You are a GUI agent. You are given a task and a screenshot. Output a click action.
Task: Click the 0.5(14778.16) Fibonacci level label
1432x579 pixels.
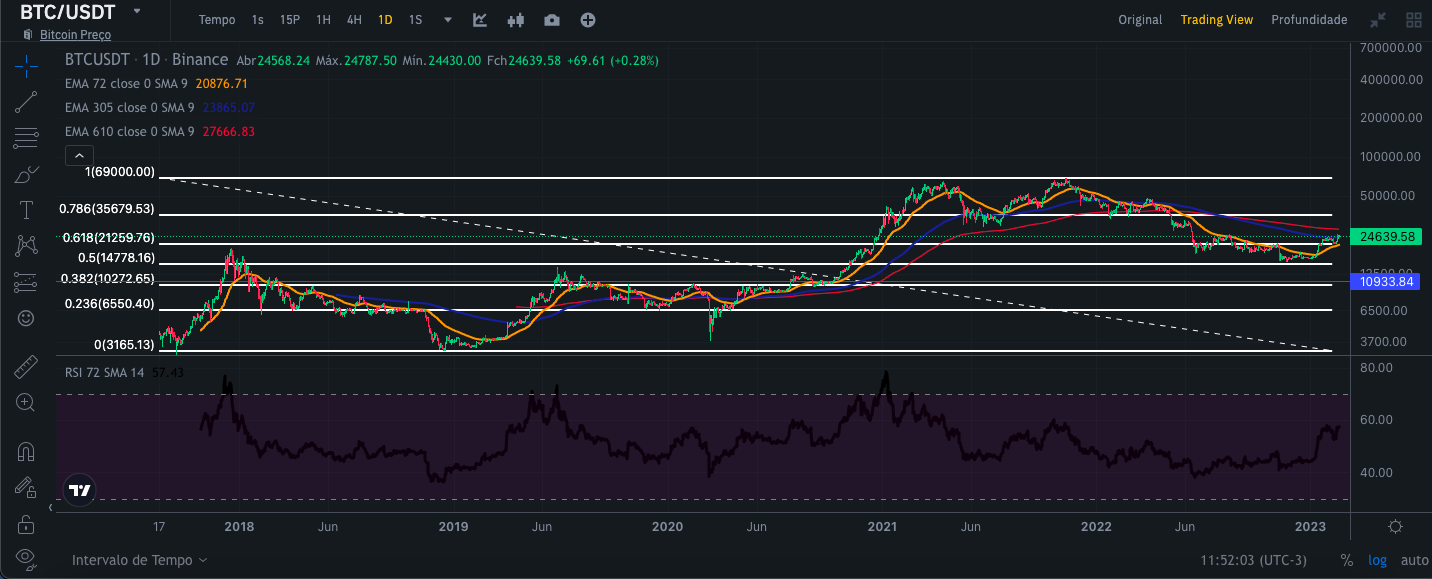117,257
